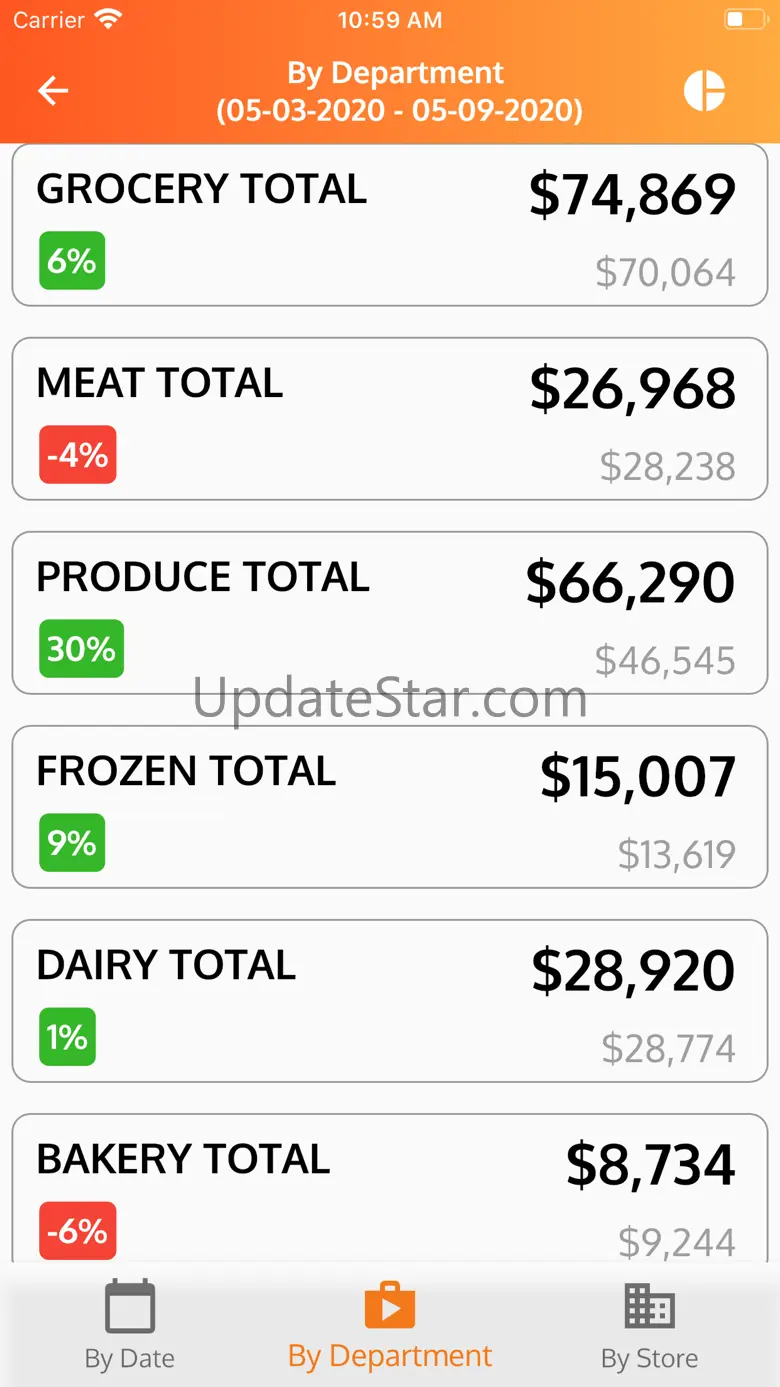This screenshot has width=780, height=1387.
Task: Tap the red -6% bakery badge
Action: tap(78, 1231)
